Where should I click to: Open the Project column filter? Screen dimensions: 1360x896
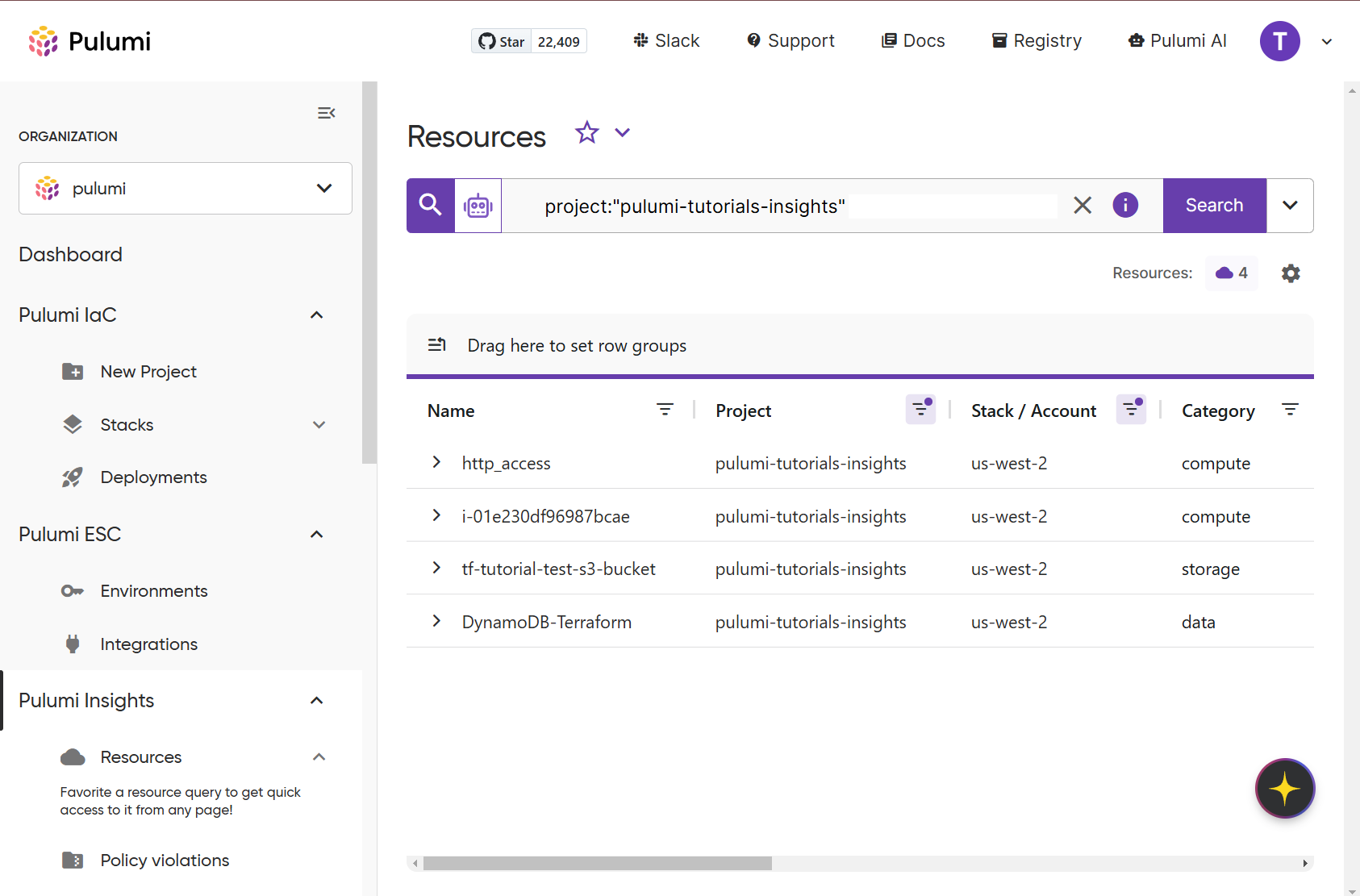point(920,410)
